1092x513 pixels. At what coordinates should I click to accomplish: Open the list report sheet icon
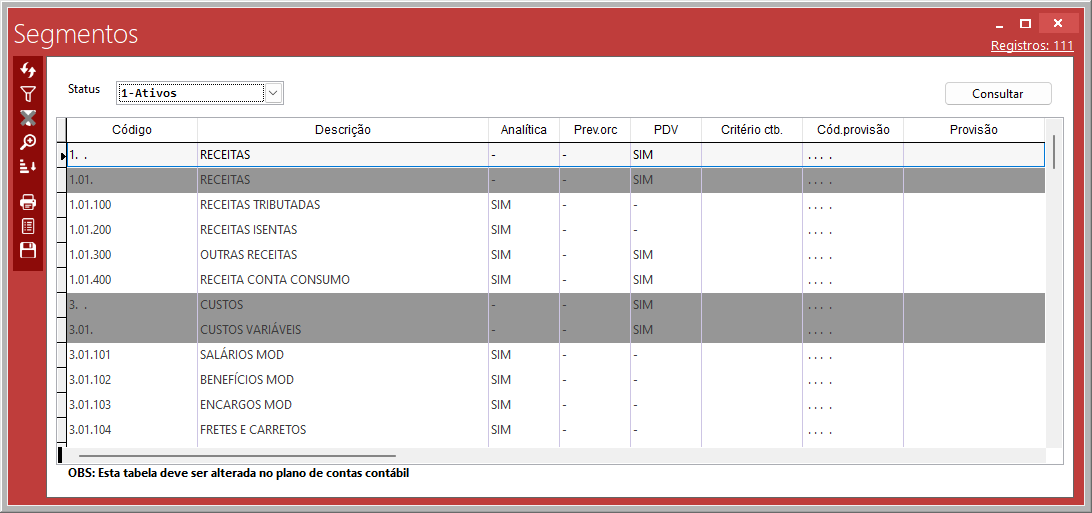[28, 226]
